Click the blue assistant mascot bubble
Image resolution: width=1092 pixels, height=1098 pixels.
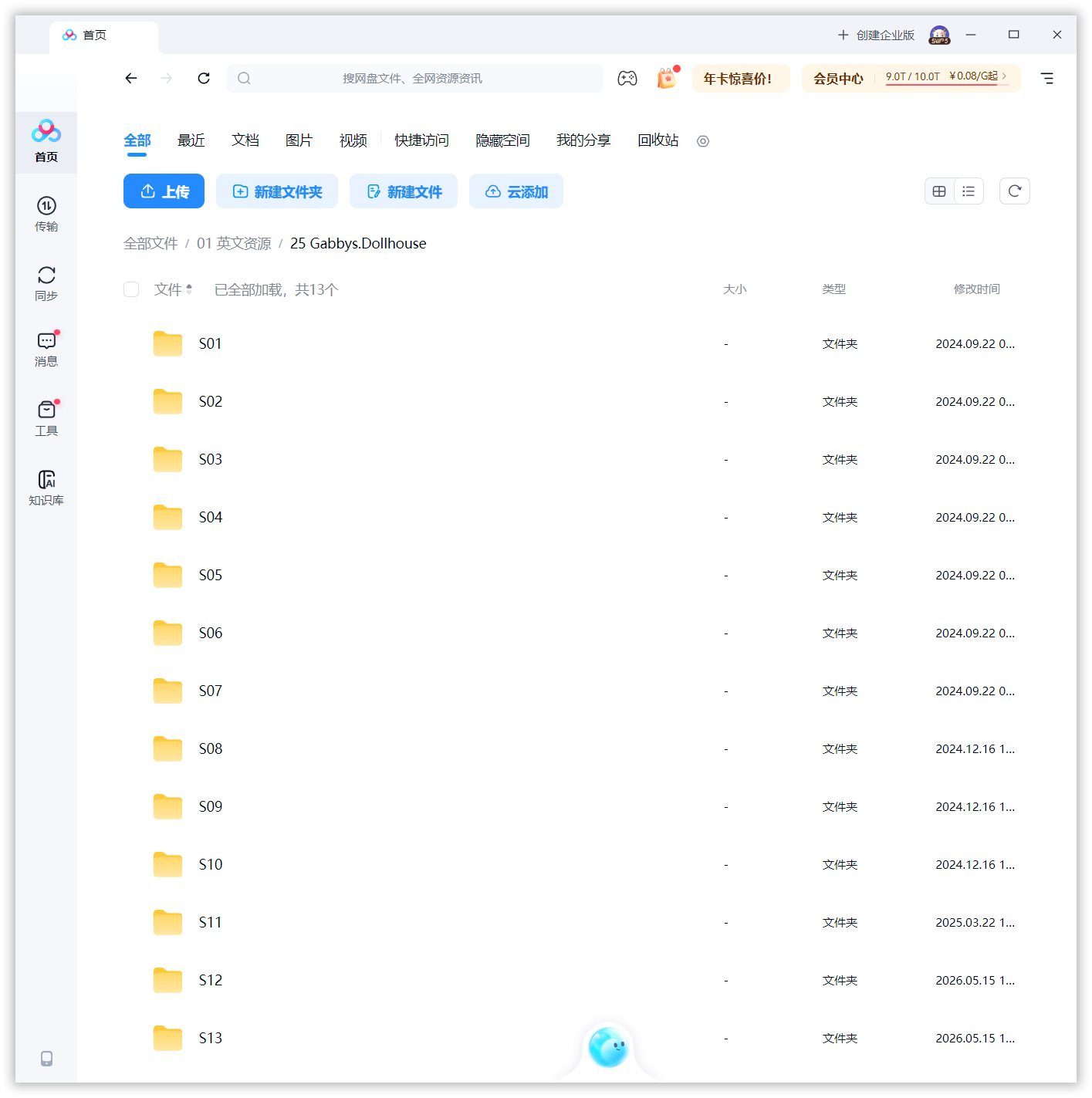coord(608,1047)
